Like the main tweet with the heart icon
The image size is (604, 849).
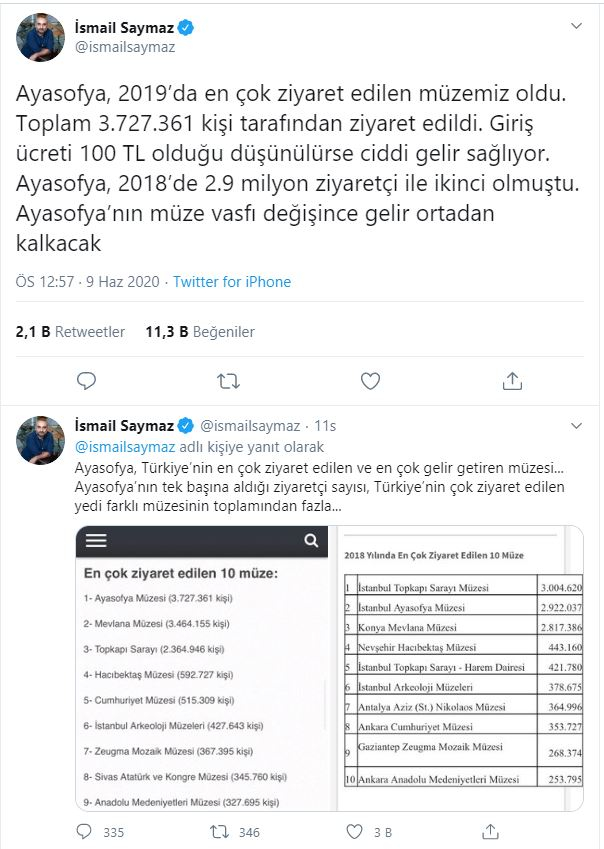tap(370, 382)
